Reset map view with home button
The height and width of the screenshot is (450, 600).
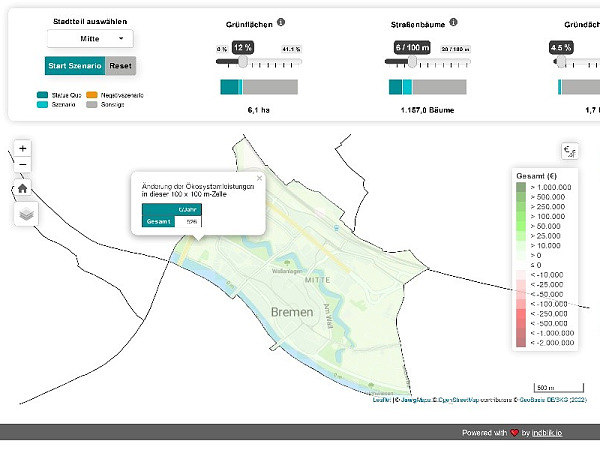[23, 187]
